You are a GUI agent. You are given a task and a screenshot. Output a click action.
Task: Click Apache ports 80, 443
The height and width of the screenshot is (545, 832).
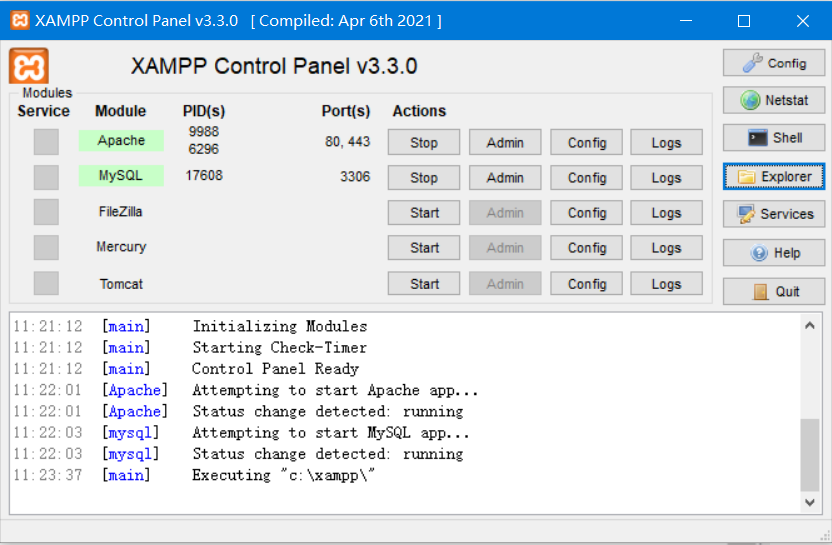348,142
